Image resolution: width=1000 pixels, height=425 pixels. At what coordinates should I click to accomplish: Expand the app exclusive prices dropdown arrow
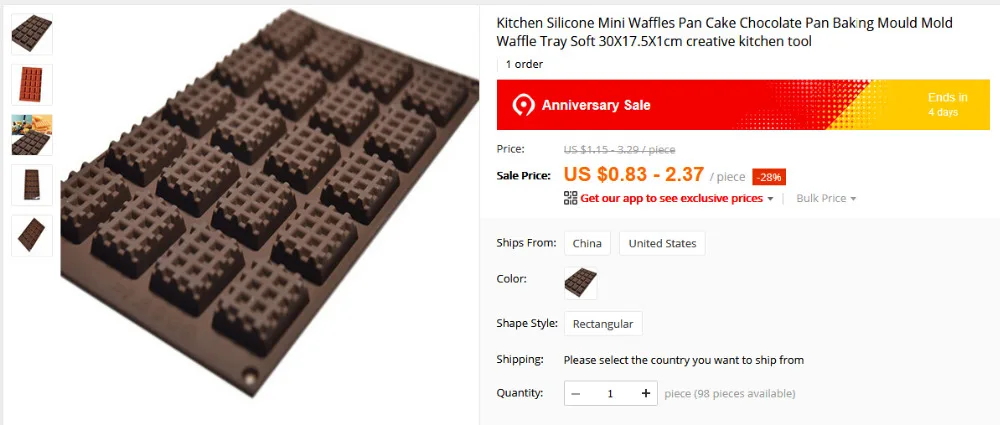click(x=770, y=199)
